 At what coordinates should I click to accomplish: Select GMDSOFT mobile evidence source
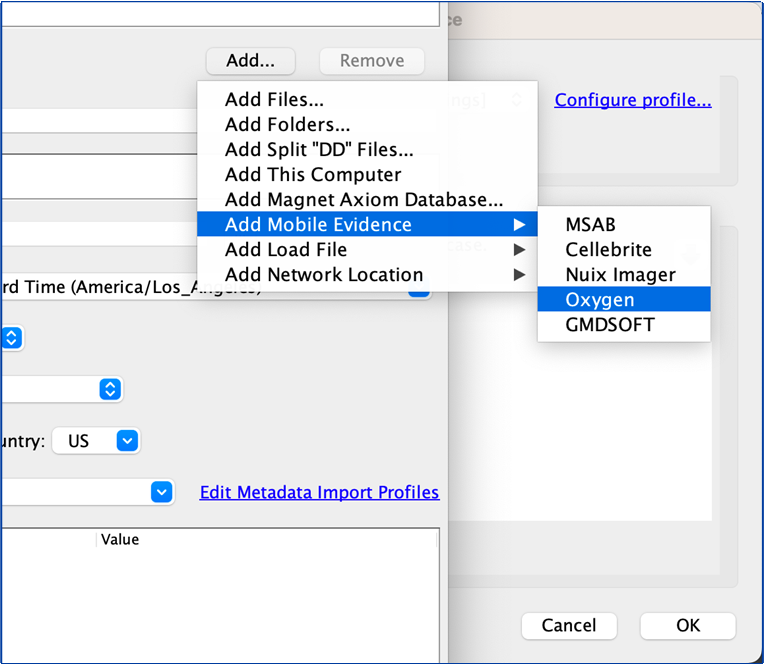pyautogui.click(x=624, y=324)
